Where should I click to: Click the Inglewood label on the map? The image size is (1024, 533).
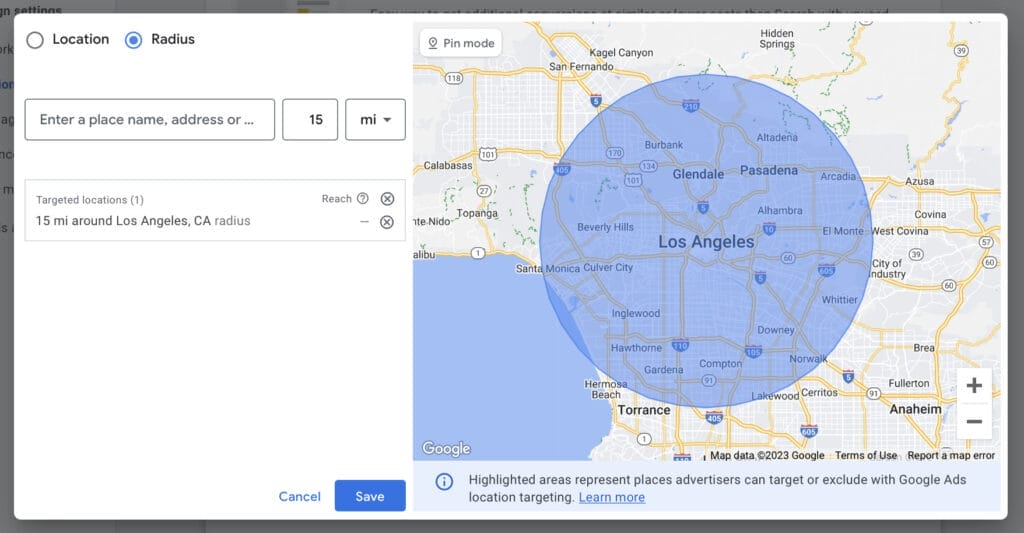635,314
